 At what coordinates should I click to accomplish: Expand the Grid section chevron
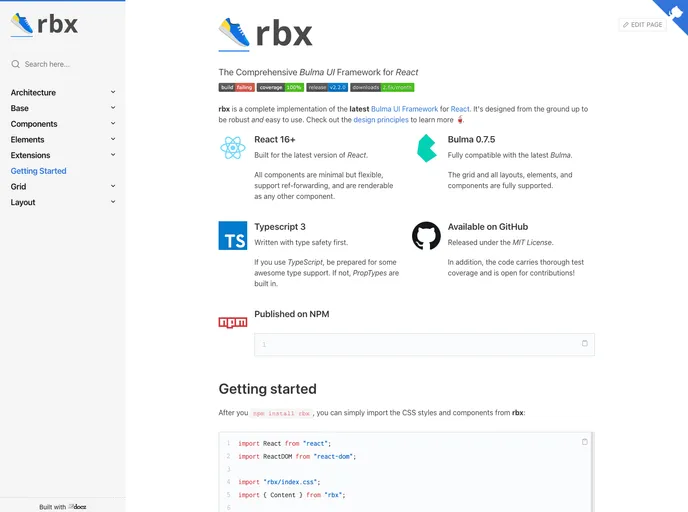(113, 186)
